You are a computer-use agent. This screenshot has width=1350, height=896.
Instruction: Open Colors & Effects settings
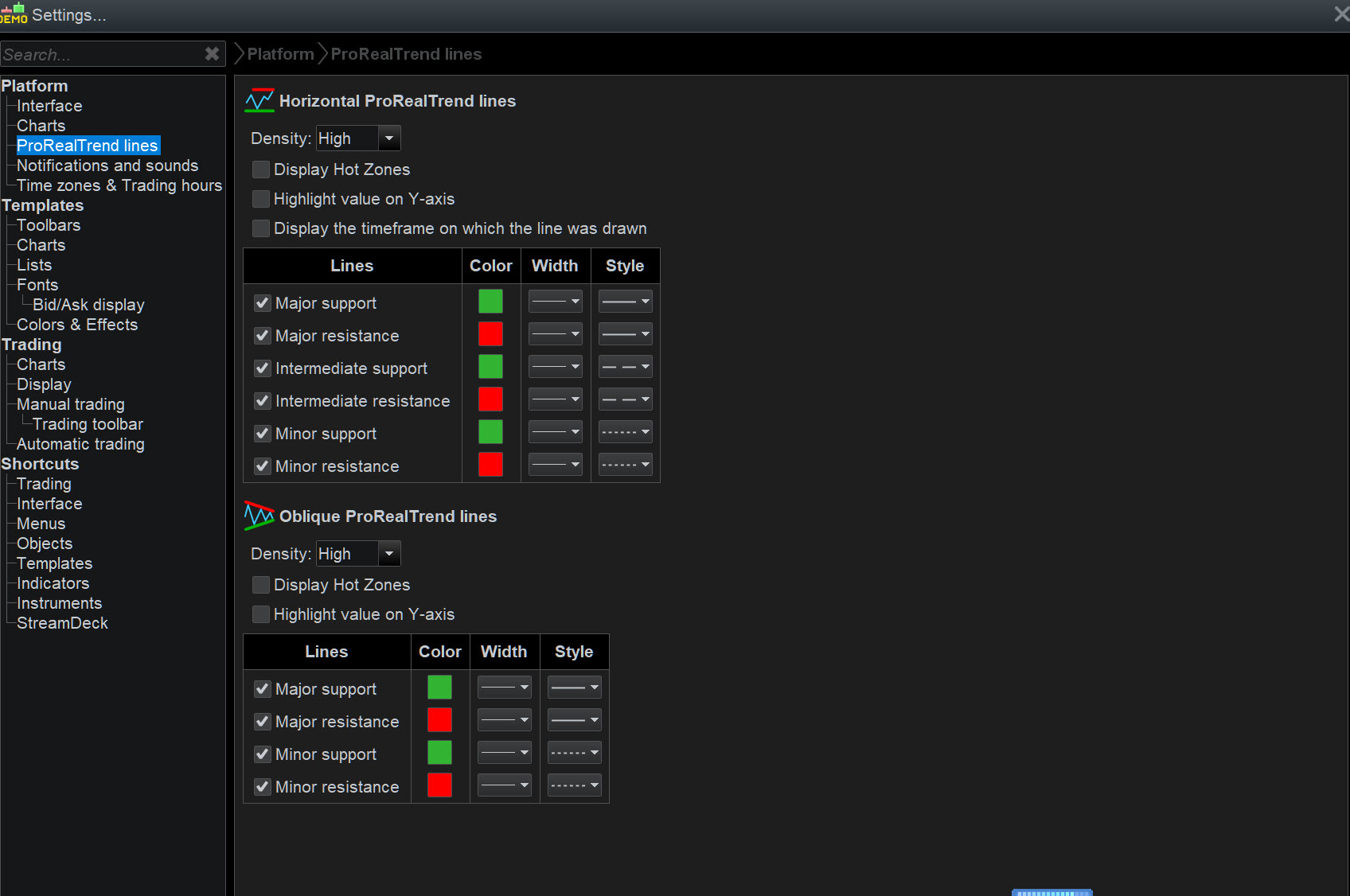click(x=77, y=325)
